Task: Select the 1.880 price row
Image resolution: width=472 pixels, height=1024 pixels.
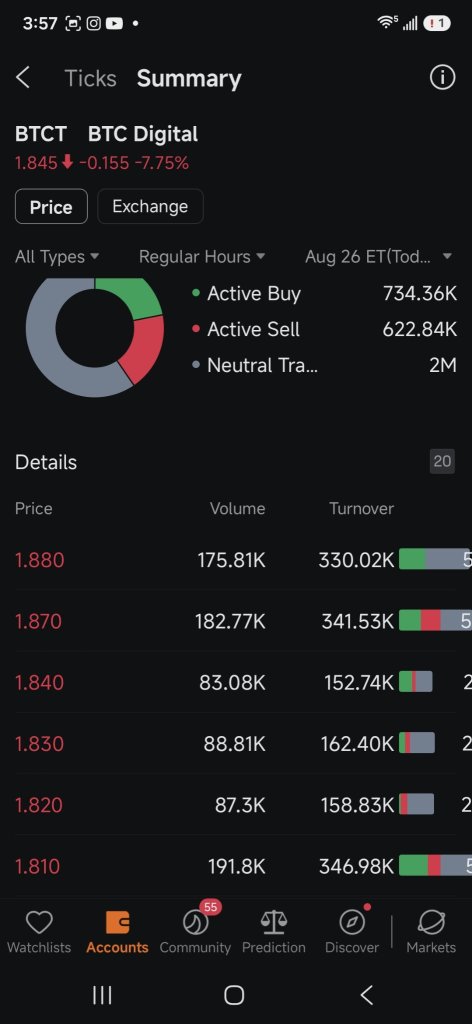Action: click(236, 560)
